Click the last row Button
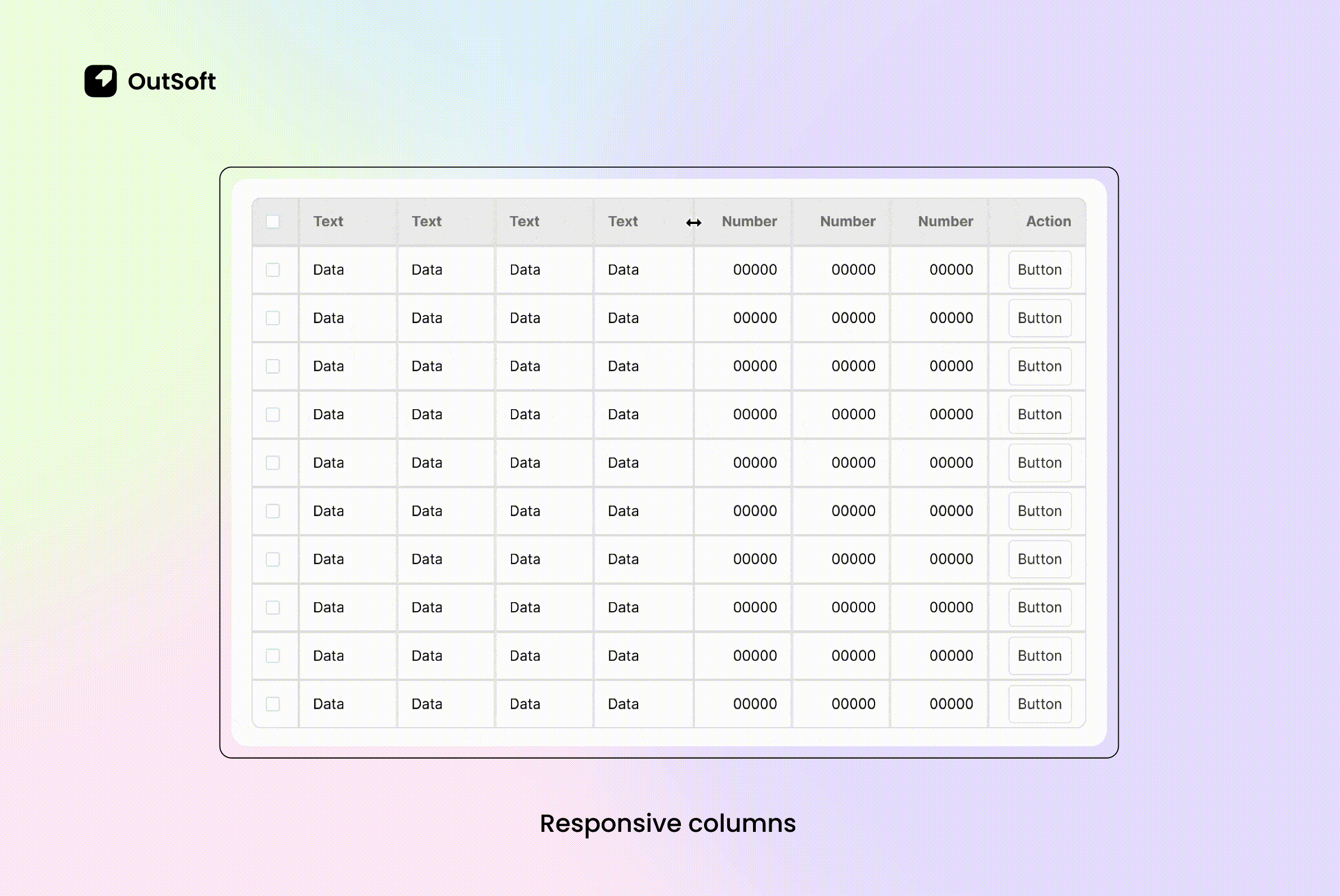The image size is (1340, 896). [1039, 704]
